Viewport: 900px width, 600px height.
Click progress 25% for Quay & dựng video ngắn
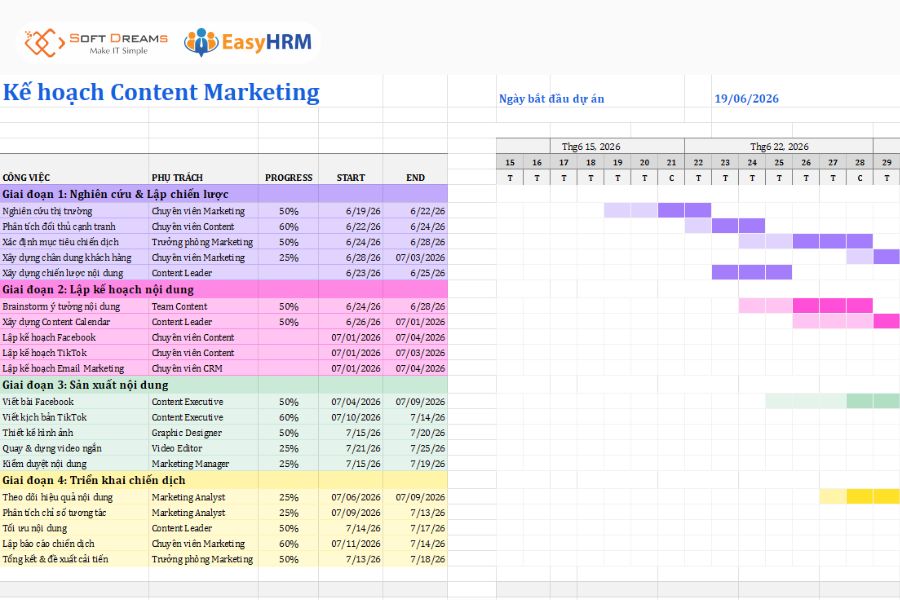point(289,448)
